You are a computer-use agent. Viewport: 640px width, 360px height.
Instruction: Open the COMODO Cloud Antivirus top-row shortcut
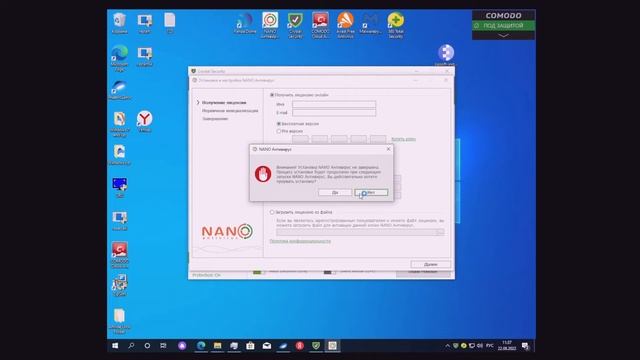320,24
